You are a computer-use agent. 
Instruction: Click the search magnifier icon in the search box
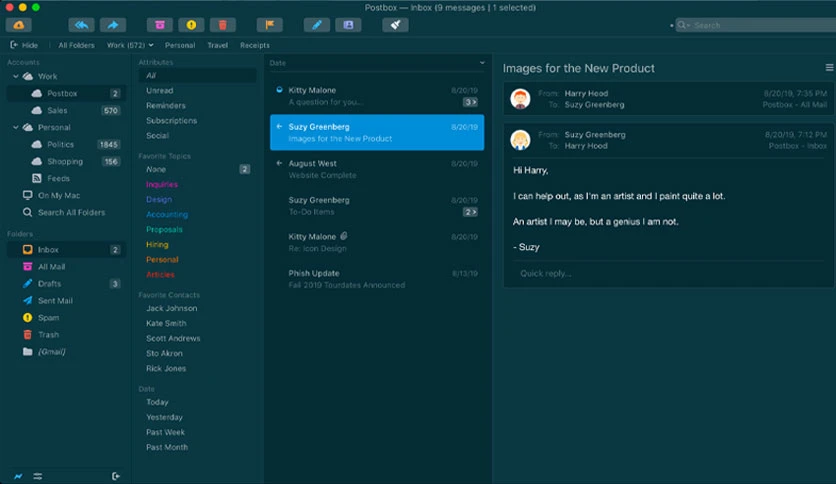(681, 25)
